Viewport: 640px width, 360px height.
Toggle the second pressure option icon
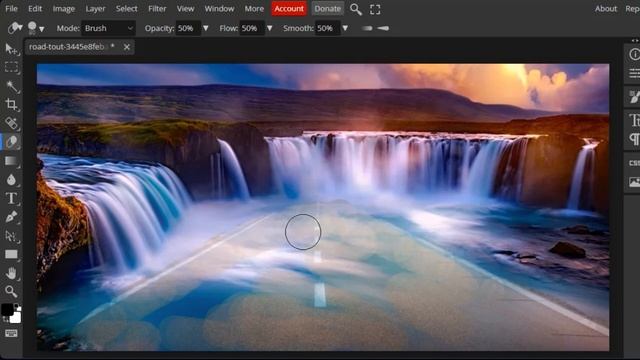[383, 28]
